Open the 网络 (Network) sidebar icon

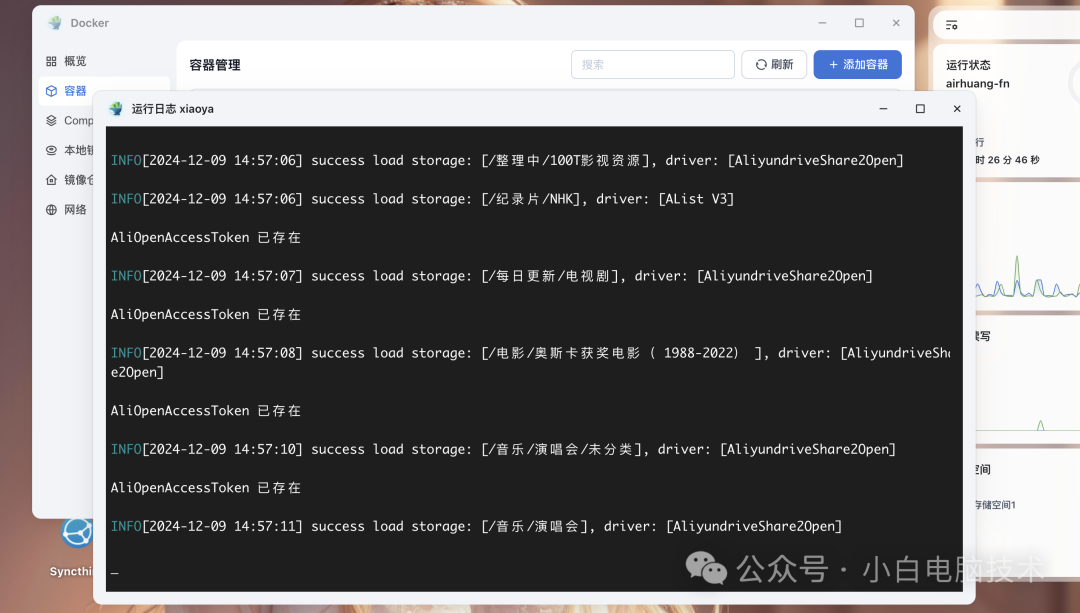(x=51, y=209)
